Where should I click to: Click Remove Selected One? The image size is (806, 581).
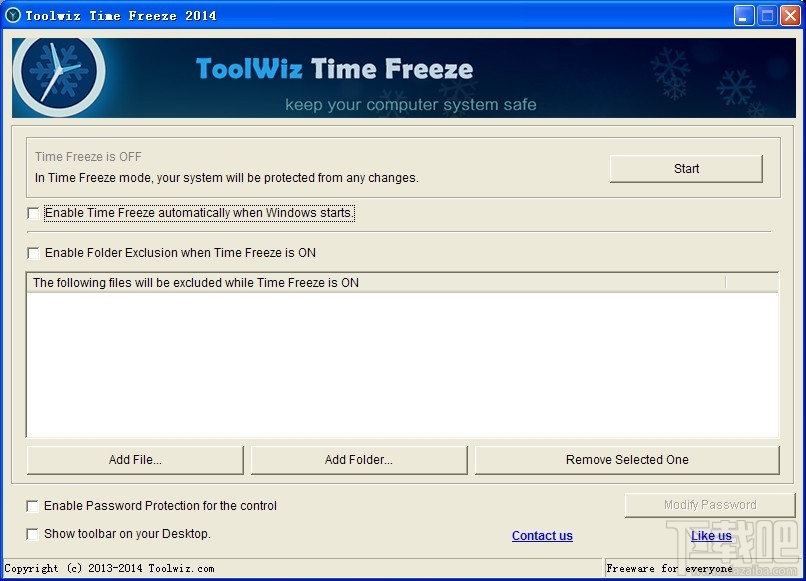(x=626, y=459)
